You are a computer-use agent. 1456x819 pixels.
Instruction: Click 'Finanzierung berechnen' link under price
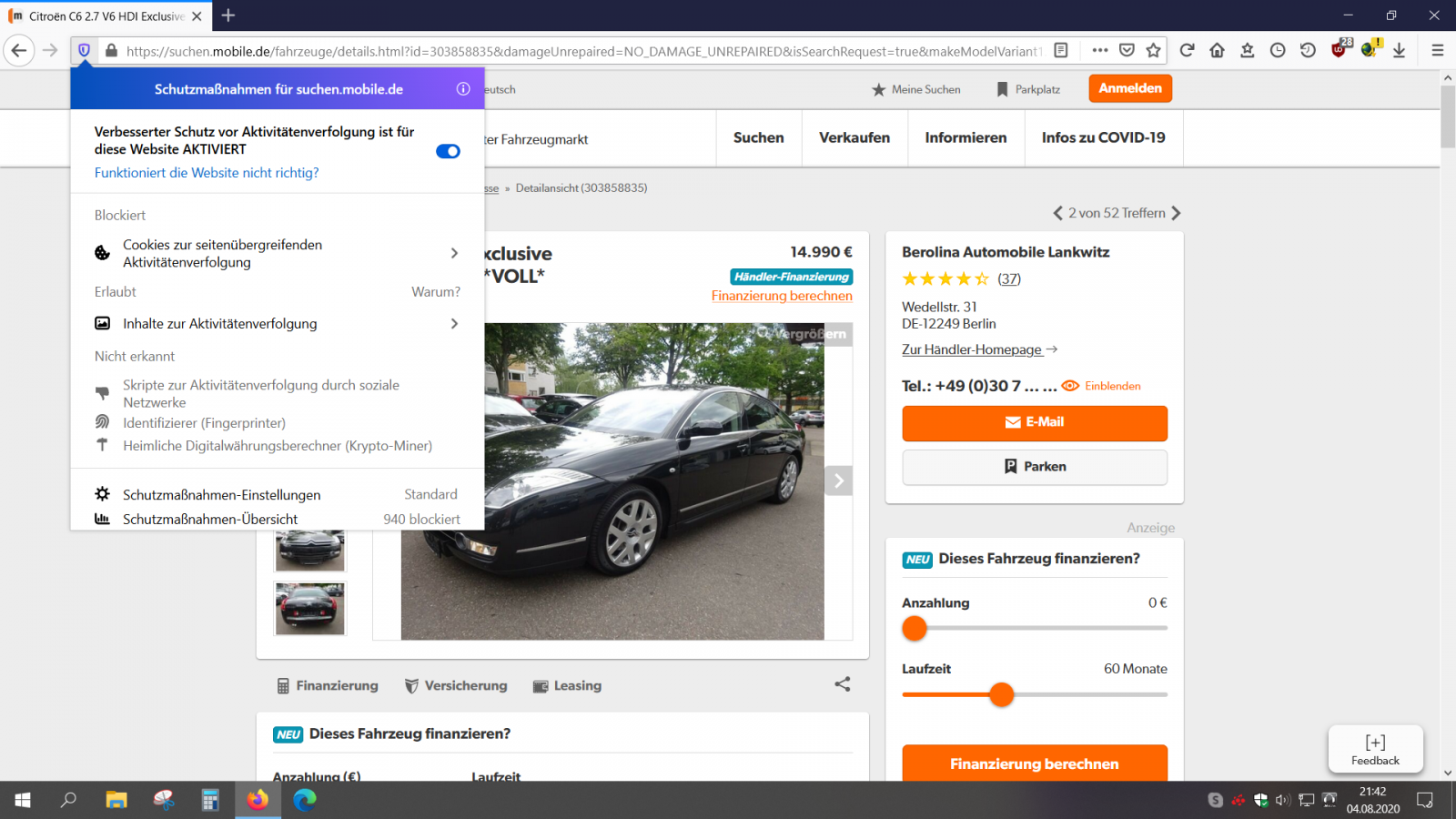[x=782, y=296]
